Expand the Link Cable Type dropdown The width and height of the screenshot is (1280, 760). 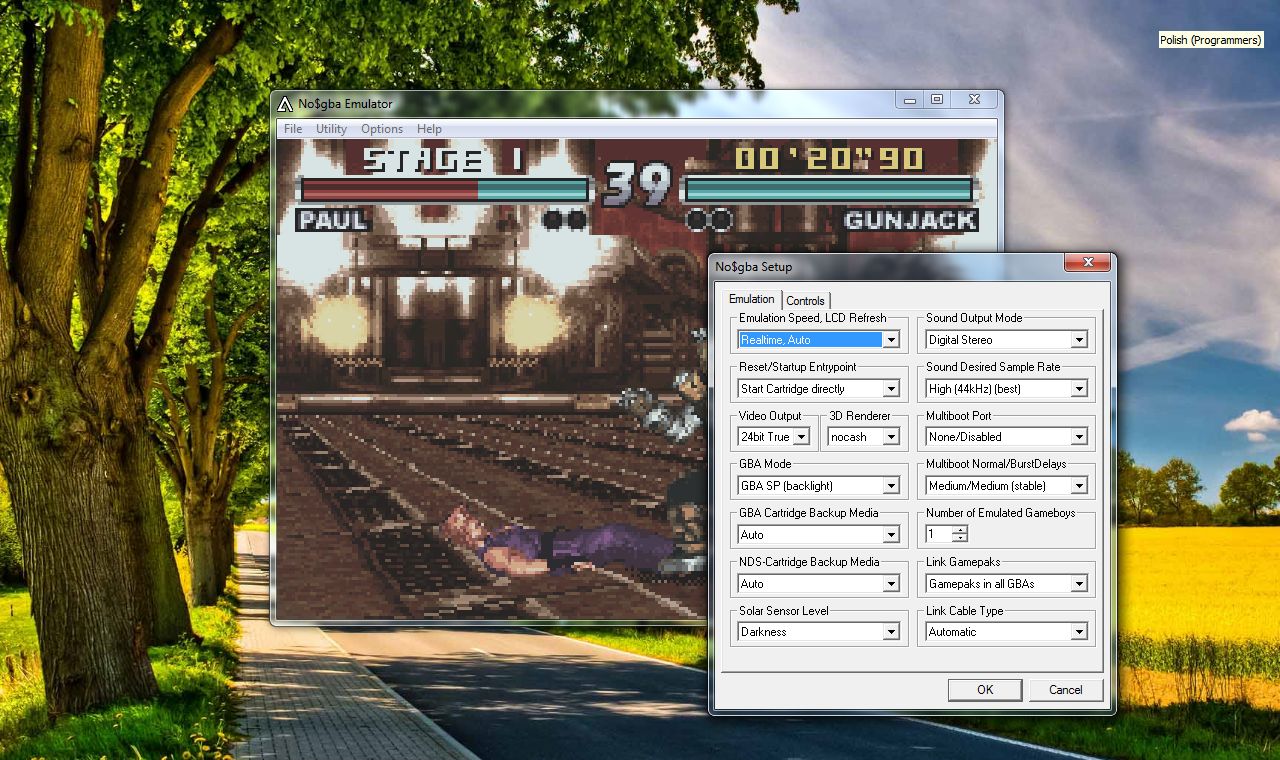1078,632
